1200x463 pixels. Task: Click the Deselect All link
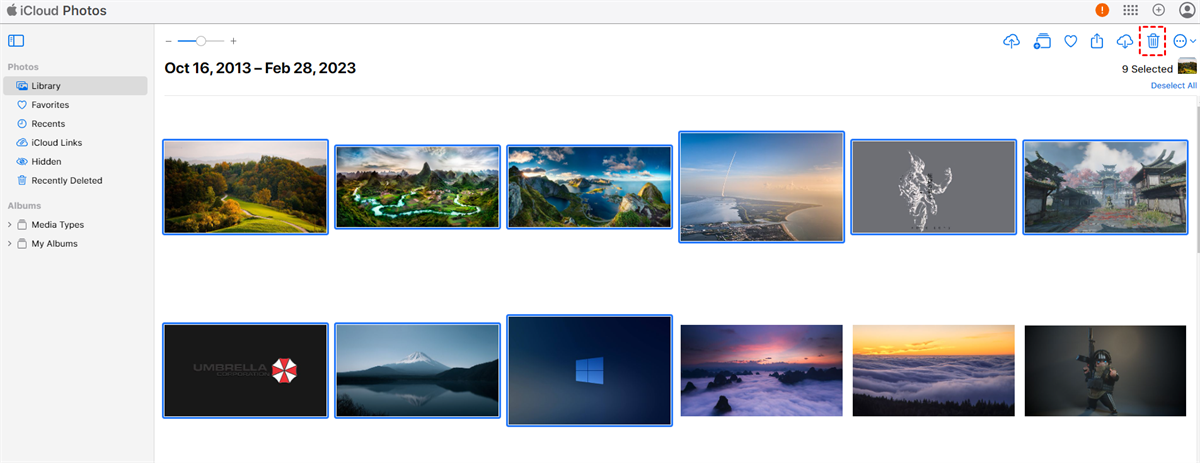pos(1174,86)
